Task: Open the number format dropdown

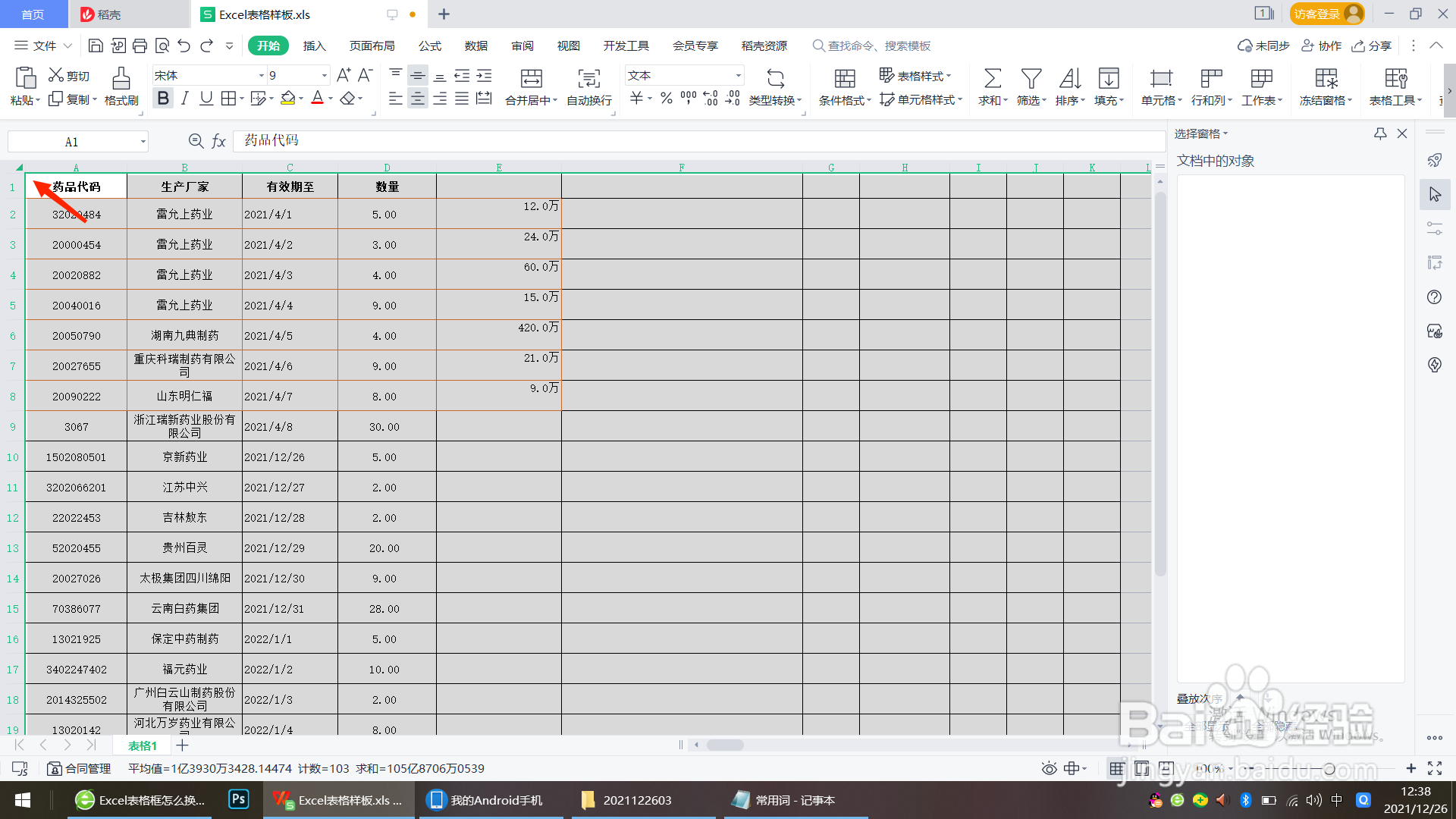Action: 738,75
